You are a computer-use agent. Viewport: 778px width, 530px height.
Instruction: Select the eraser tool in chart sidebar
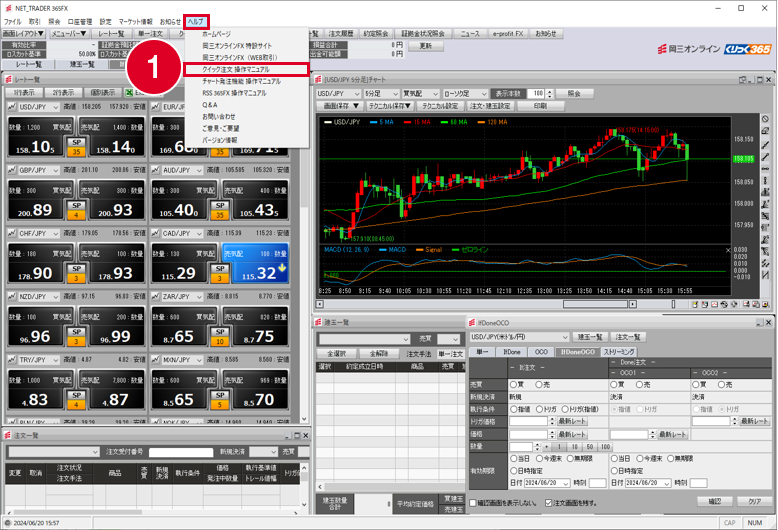(766, 131)
